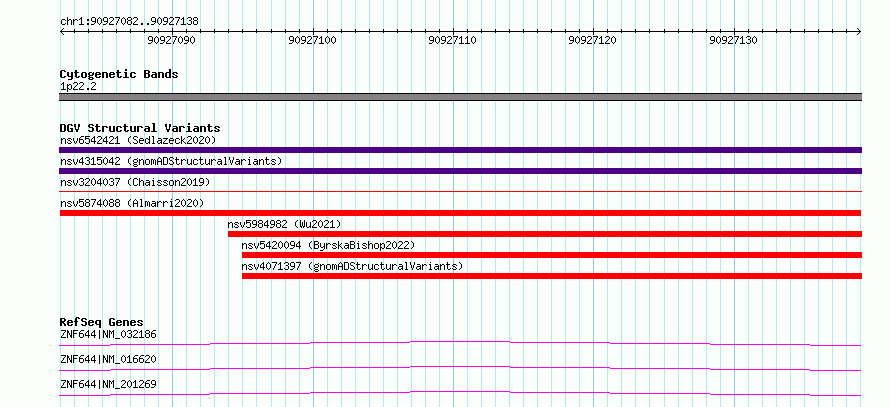Select the magenta line under ZNF644|NM_201269

click(460, 393)
